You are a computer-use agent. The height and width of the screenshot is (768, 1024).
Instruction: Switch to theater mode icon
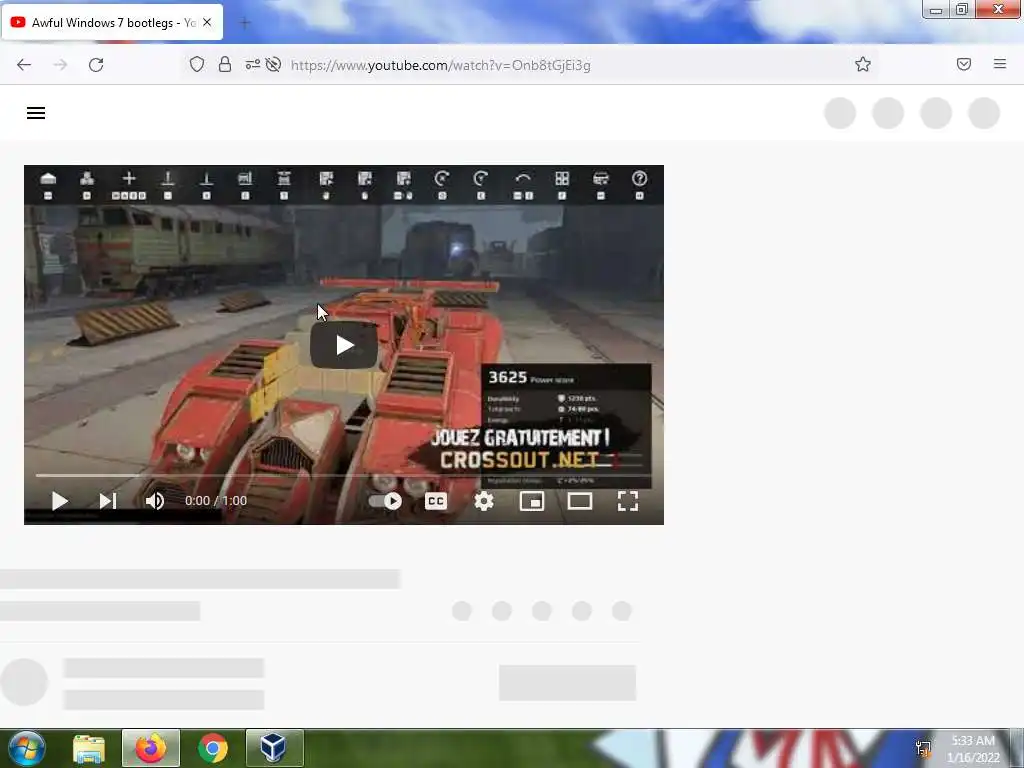[580, 501]
